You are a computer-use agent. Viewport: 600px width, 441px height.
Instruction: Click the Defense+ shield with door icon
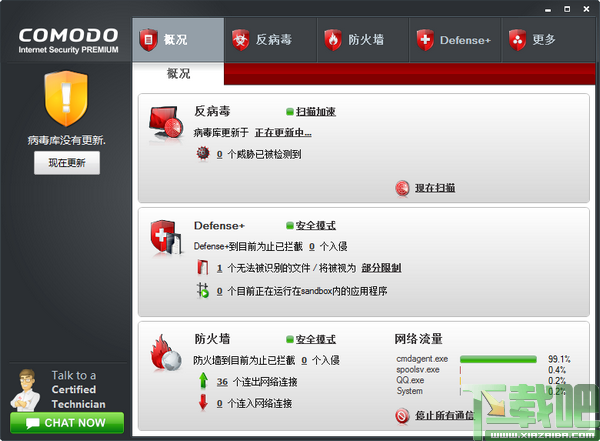coord(166,237)
